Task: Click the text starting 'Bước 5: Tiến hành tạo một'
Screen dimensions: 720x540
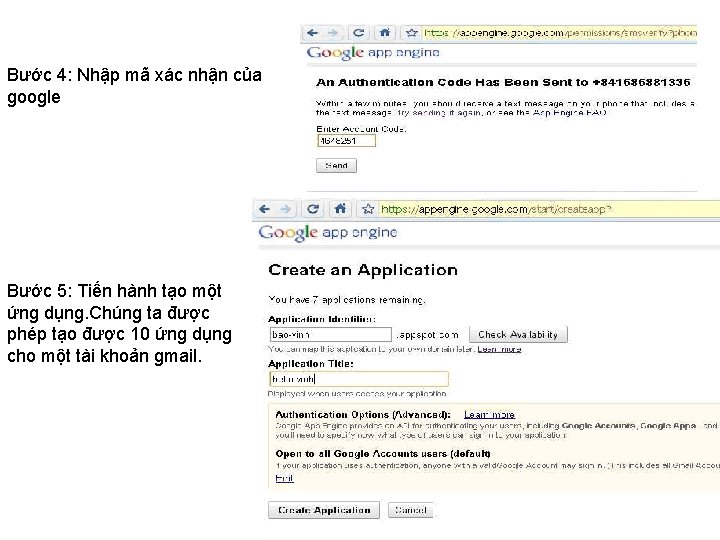Action: coord(119,323)
